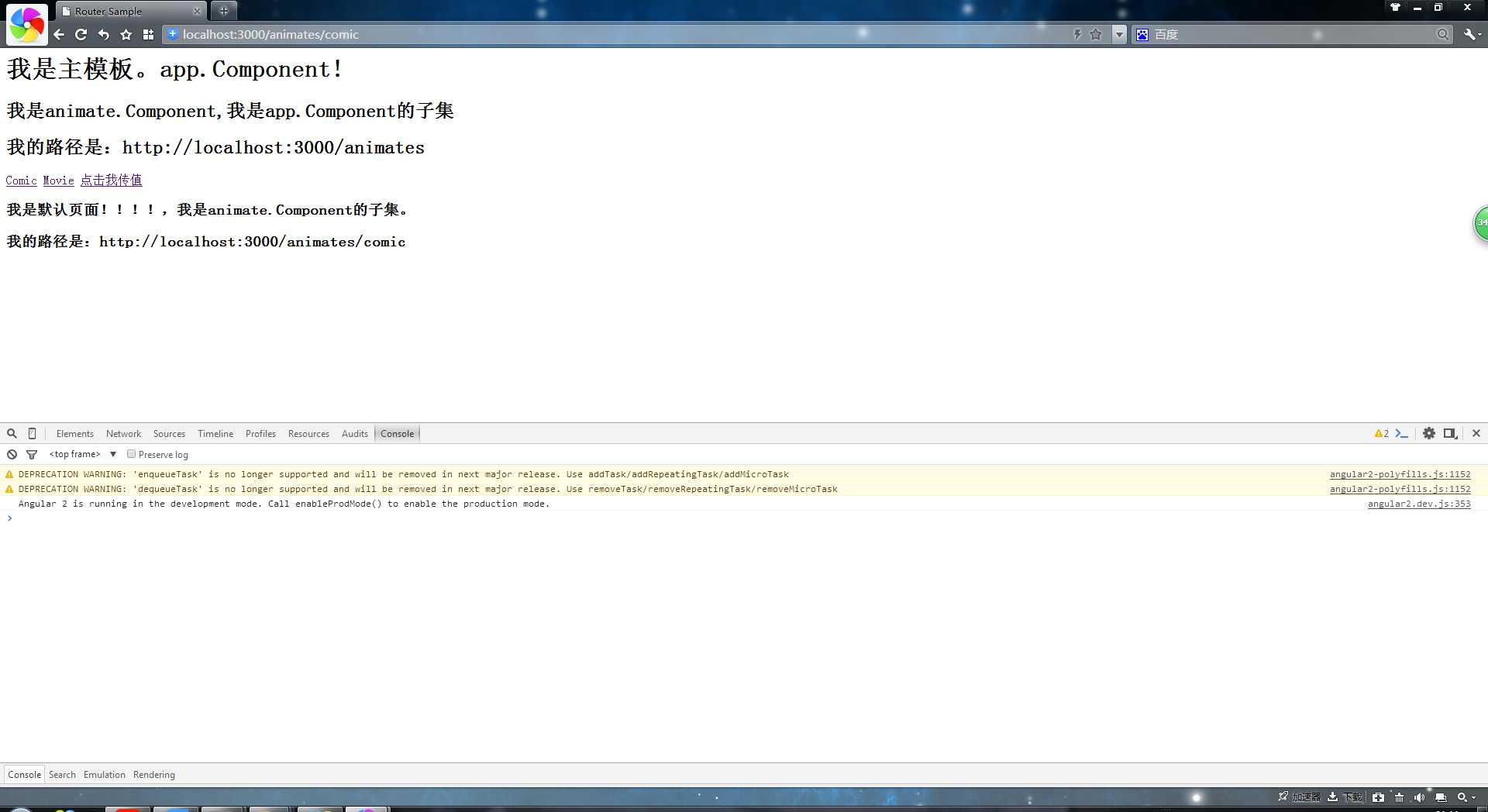This screenshot has height=812, width=1488.
Task: Toggle the page mute speaker icon
Action: click(x=1419, y=797)
